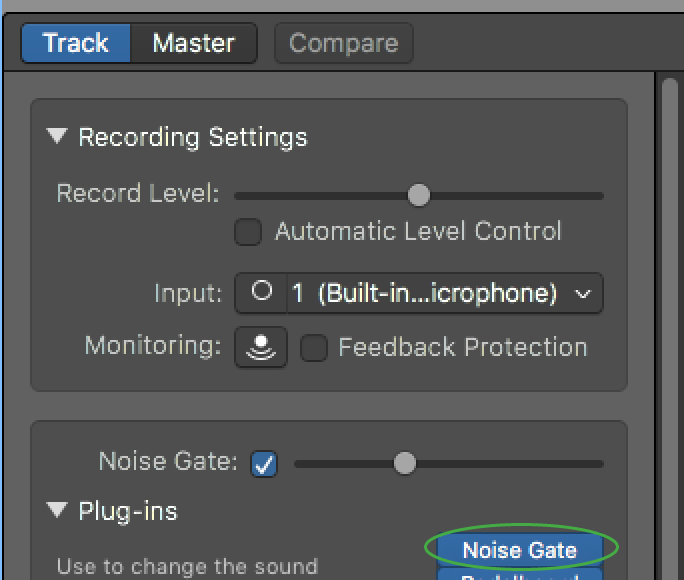The image size is (684, 580).
Task: Click the Compare button
Action: (343, 43)
